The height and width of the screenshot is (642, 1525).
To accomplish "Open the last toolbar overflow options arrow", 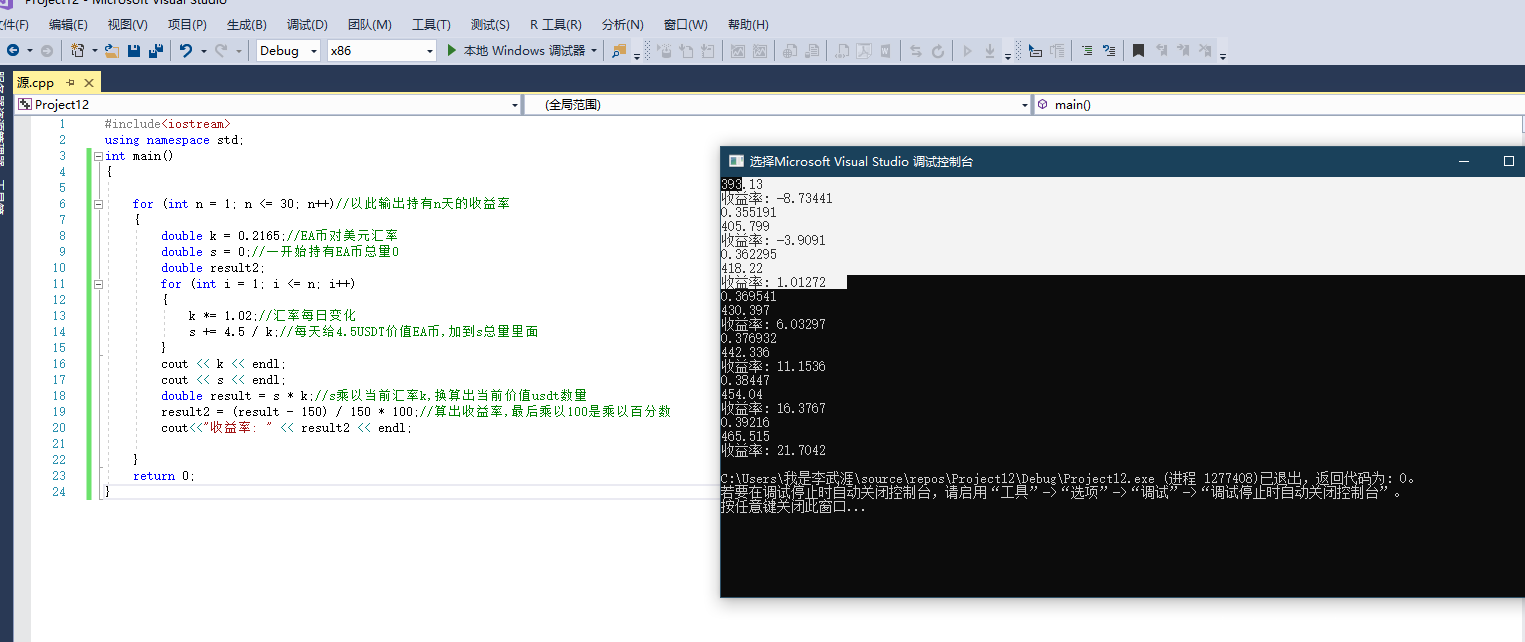I will click(x=1223, y=55).
